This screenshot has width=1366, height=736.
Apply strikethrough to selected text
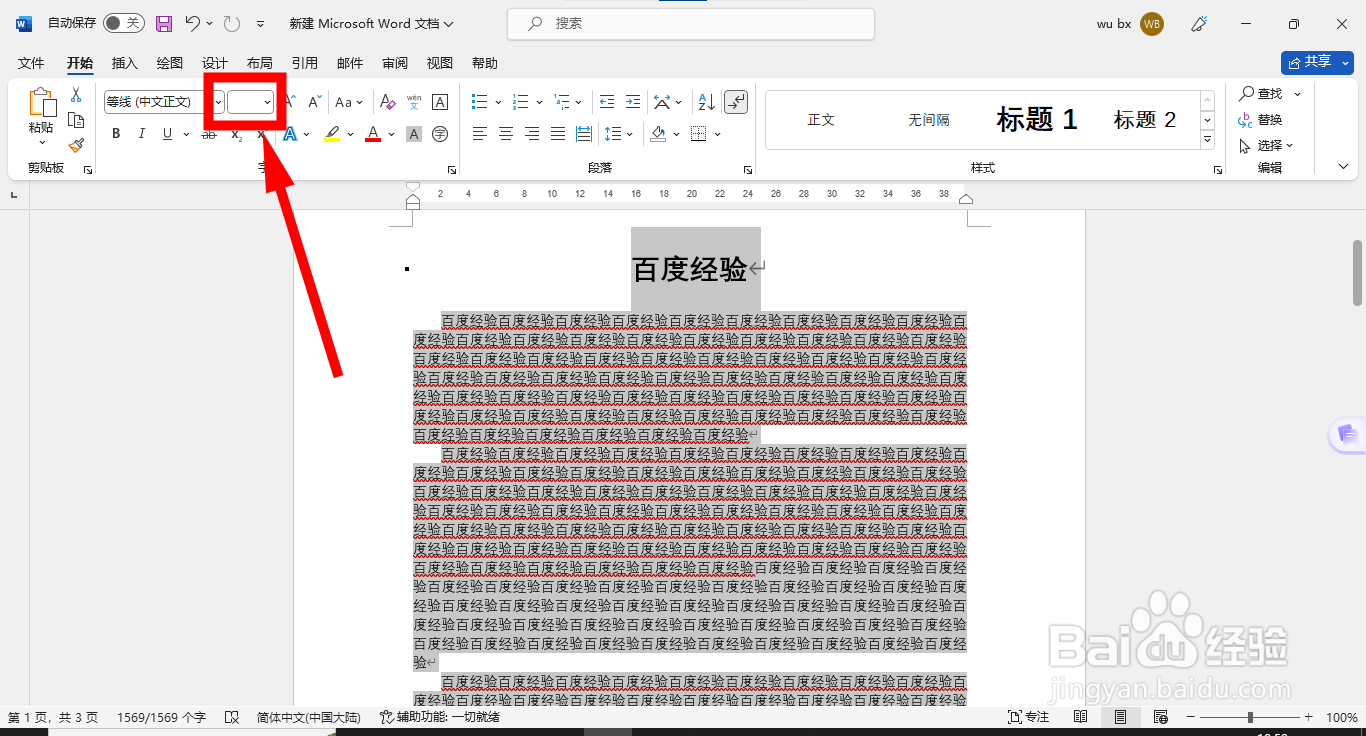(x=209, y=134)
